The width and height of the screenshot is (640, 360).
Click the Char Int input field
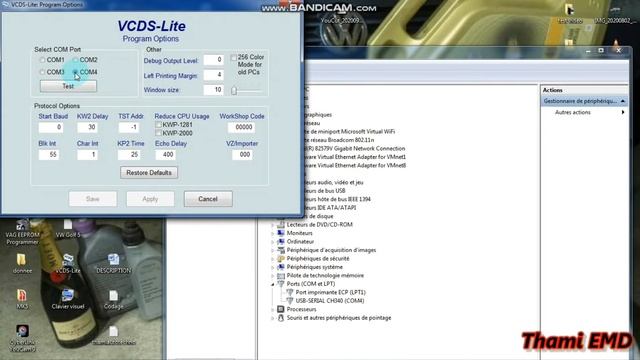click(x=87, y=155)
